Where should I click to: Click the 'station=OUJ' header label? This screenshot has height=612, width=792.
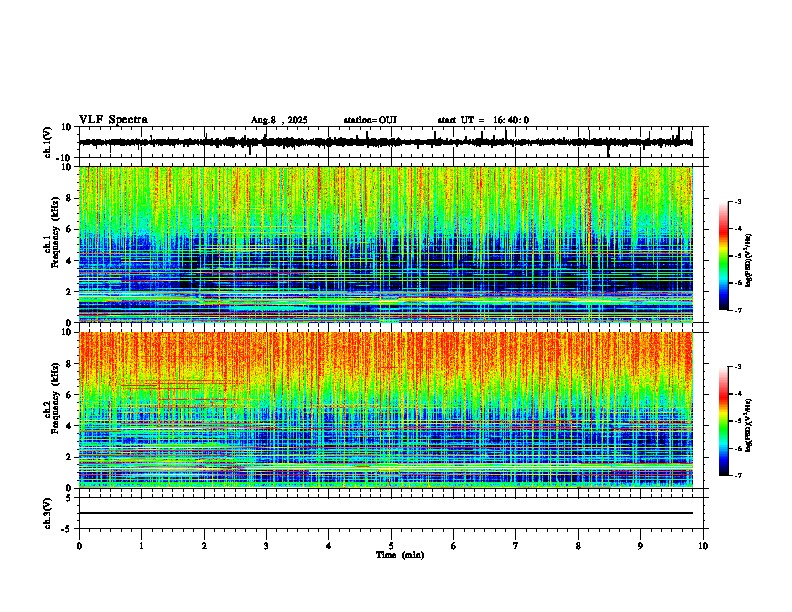click(x=370, y=120)
